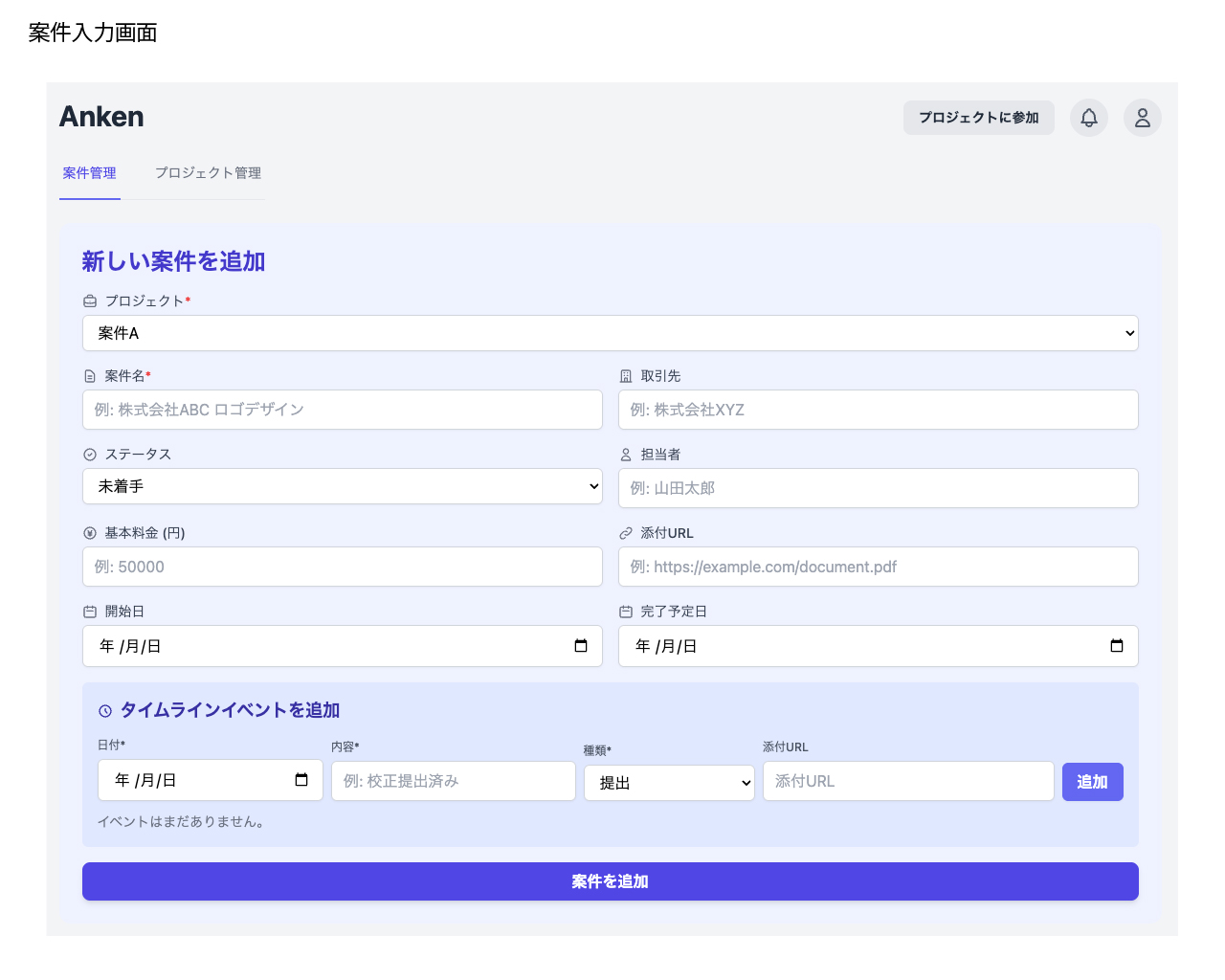
Task: Click calendar icon in 開始日 field
Action: (580, 646)
